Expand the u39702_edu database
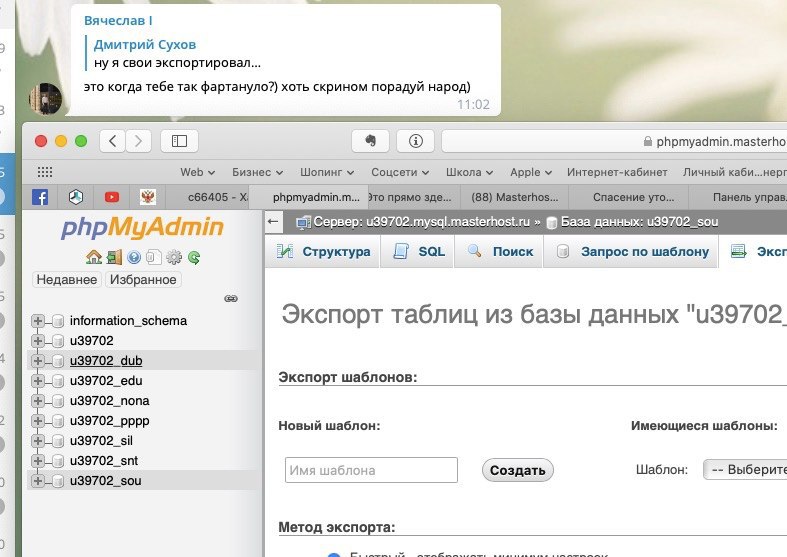This screenshot has height=557, width=787. (x=38, y=381)
